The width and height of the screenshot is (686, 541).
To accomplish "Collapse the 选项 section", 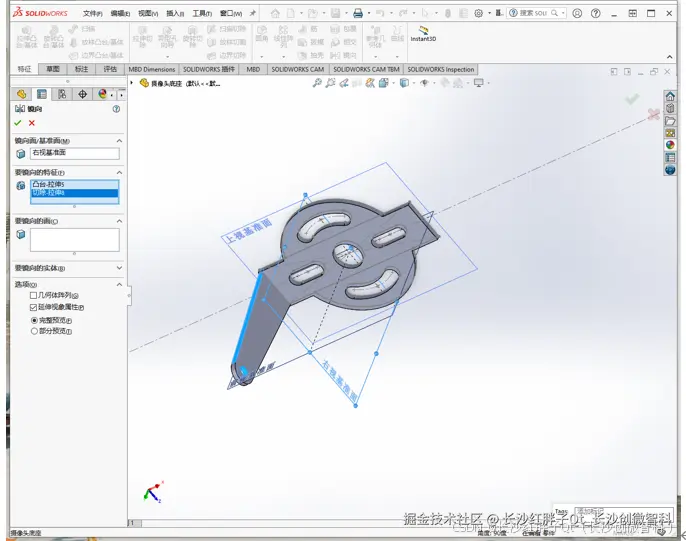I will [x=119, y=284].
